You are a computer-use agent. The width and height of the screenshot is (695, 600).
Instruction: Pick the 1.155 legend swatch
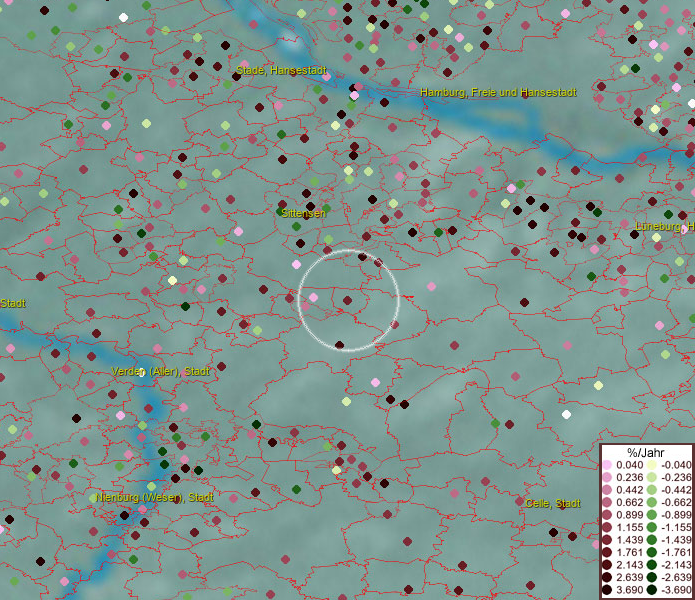pyautogui.click(x=607, y=527)
